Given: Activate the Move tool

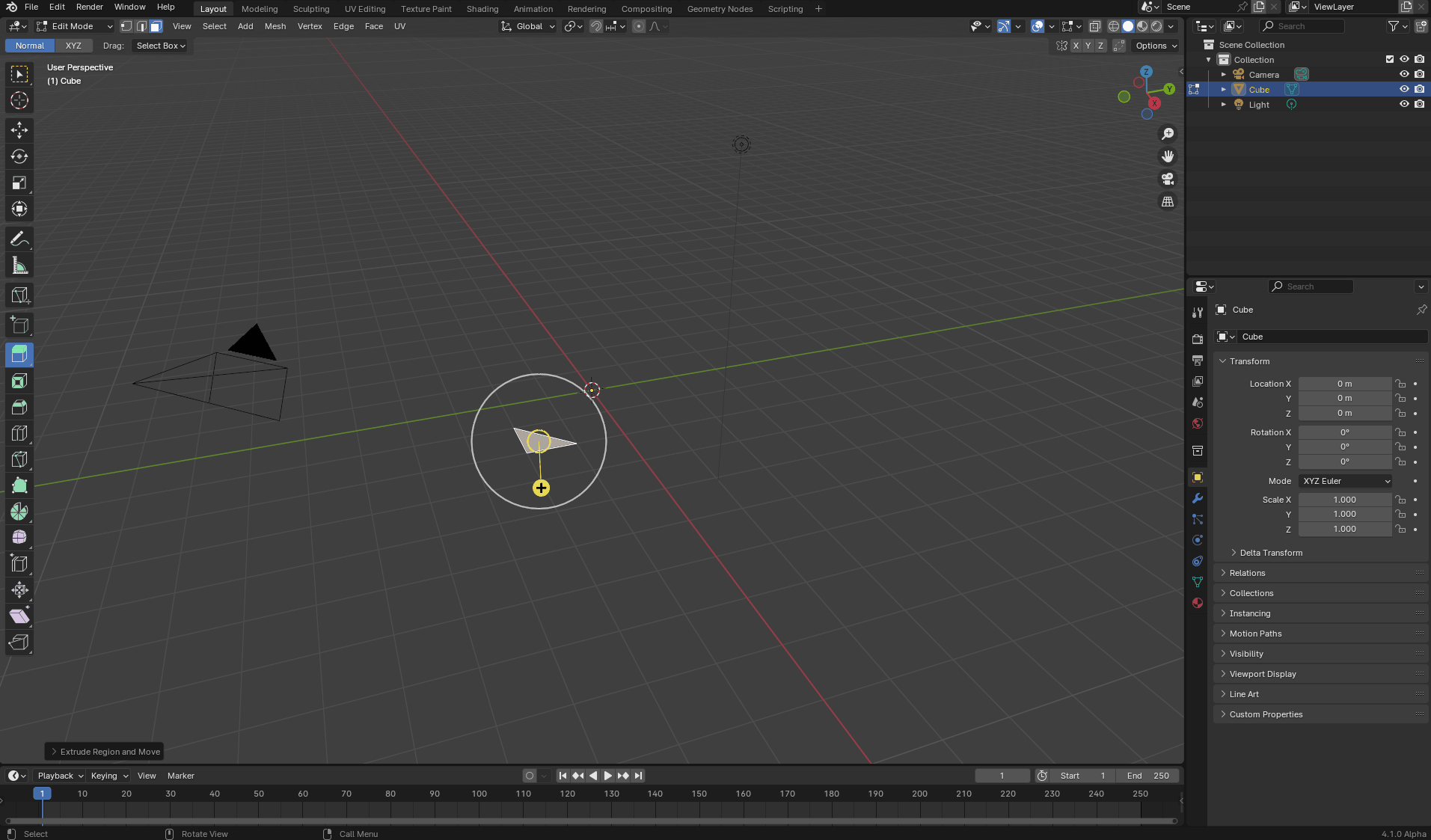Looking at the screenshot, I should click(19, 130).
